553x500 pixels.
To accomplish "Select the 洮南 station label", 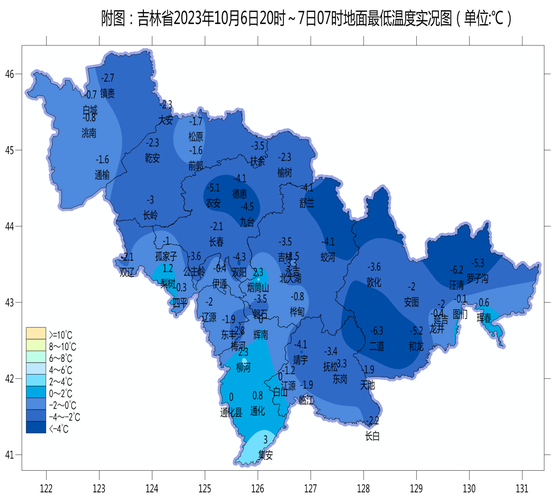I will 89,133.
